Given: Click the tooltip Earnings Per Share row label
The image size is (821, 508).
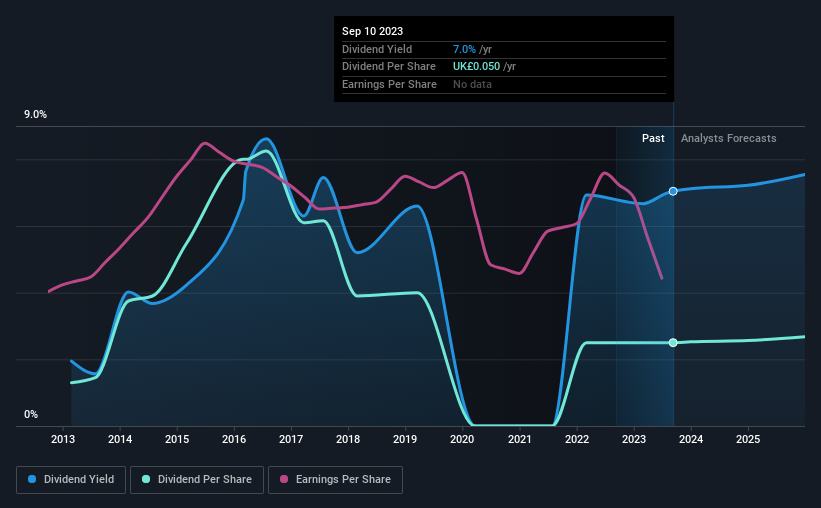Looking at the screenshot, I should pyautogui.click(x=390, y=84).
